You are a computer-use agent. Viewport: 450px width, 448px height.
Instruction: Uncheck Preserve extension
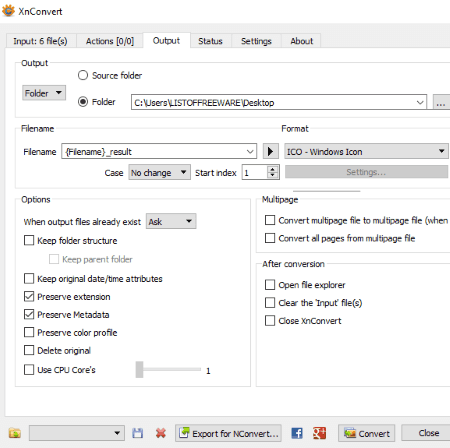pos(29,296)
